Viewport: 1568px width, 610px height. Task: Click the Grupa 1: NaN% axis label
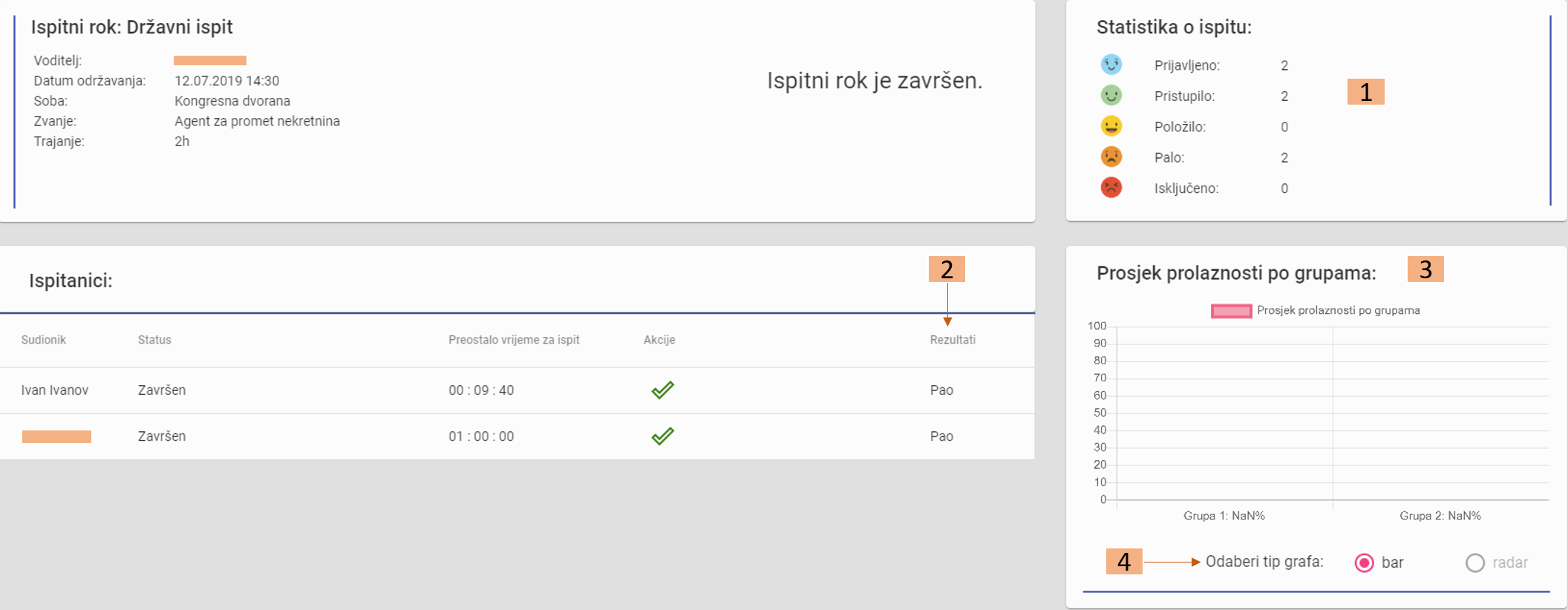[1224, 516]
